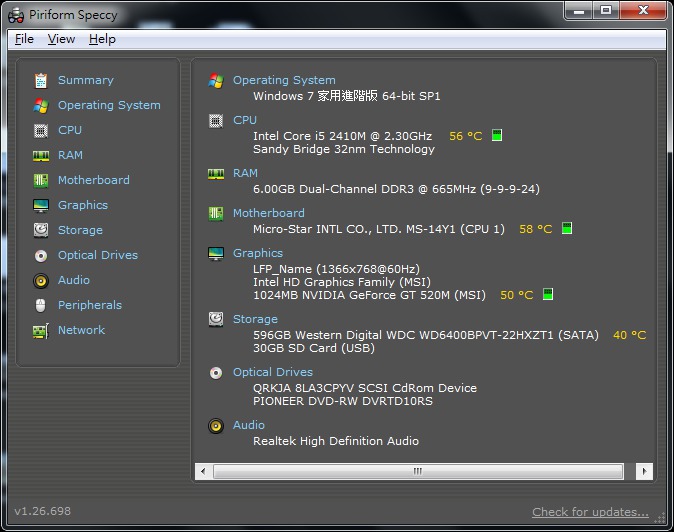674x532 pixels.
Task: Click the Realtek High Definition Audio text
Action: pos(336,441)
